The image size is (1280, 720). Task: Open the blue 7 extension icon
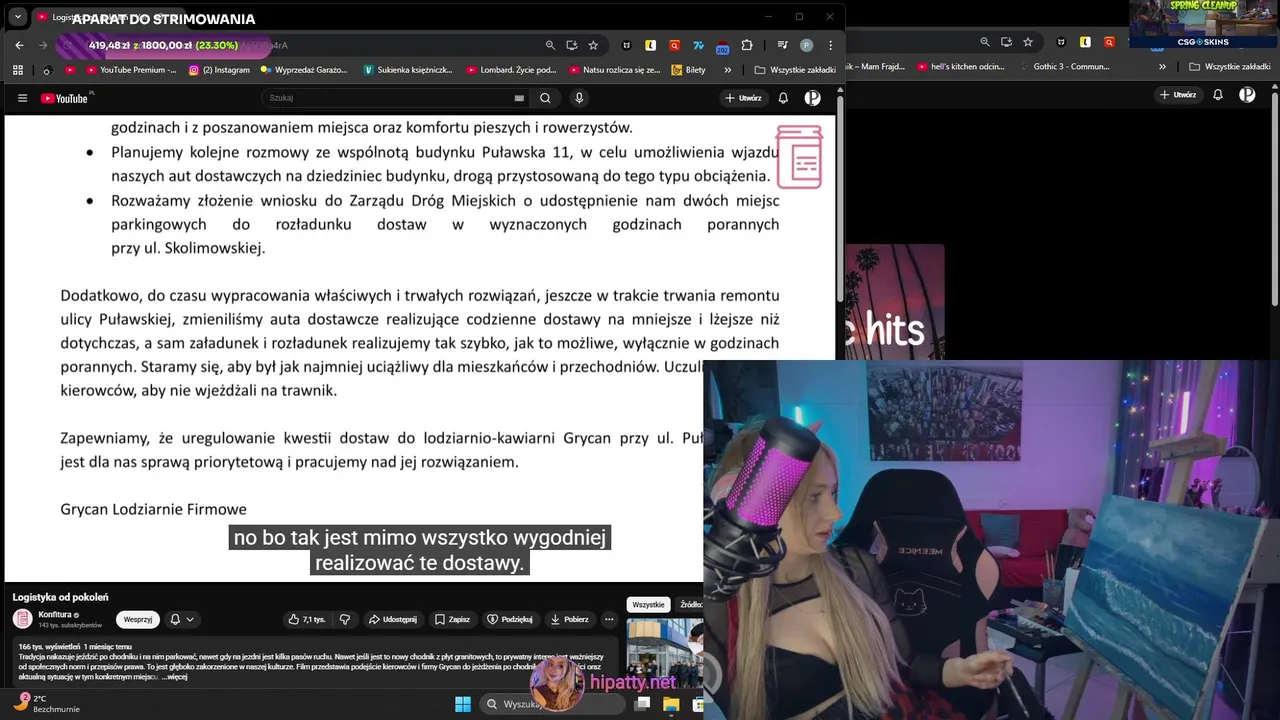pyautogui.click(x=699, y=45)
